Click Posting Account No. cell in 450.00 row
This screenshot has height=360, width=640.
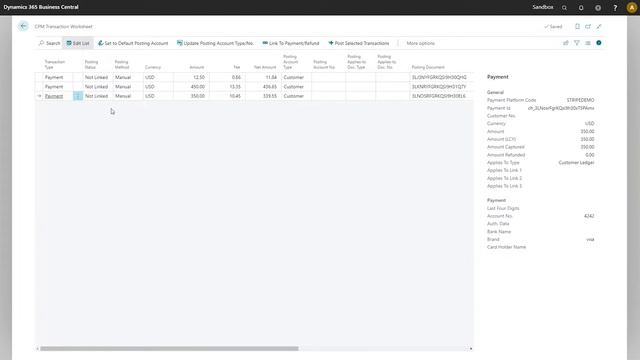coord(328,87)
